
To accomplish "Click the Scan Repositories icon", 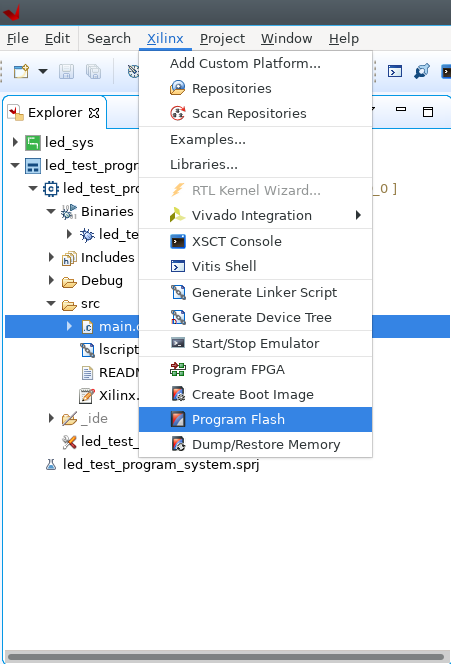I will 178,113.
